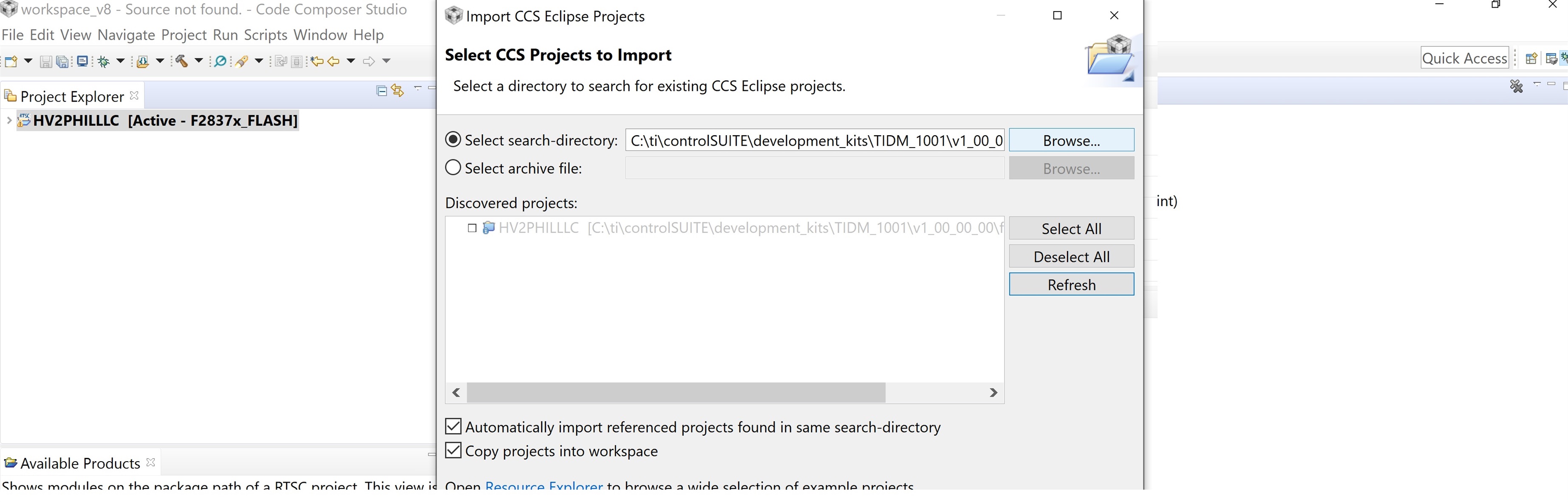Open the dropdown next to flashlight icon
Image resolution: width=1568 pixels, height=502 pixels.
pyautogui.click(x=259, y=61)
